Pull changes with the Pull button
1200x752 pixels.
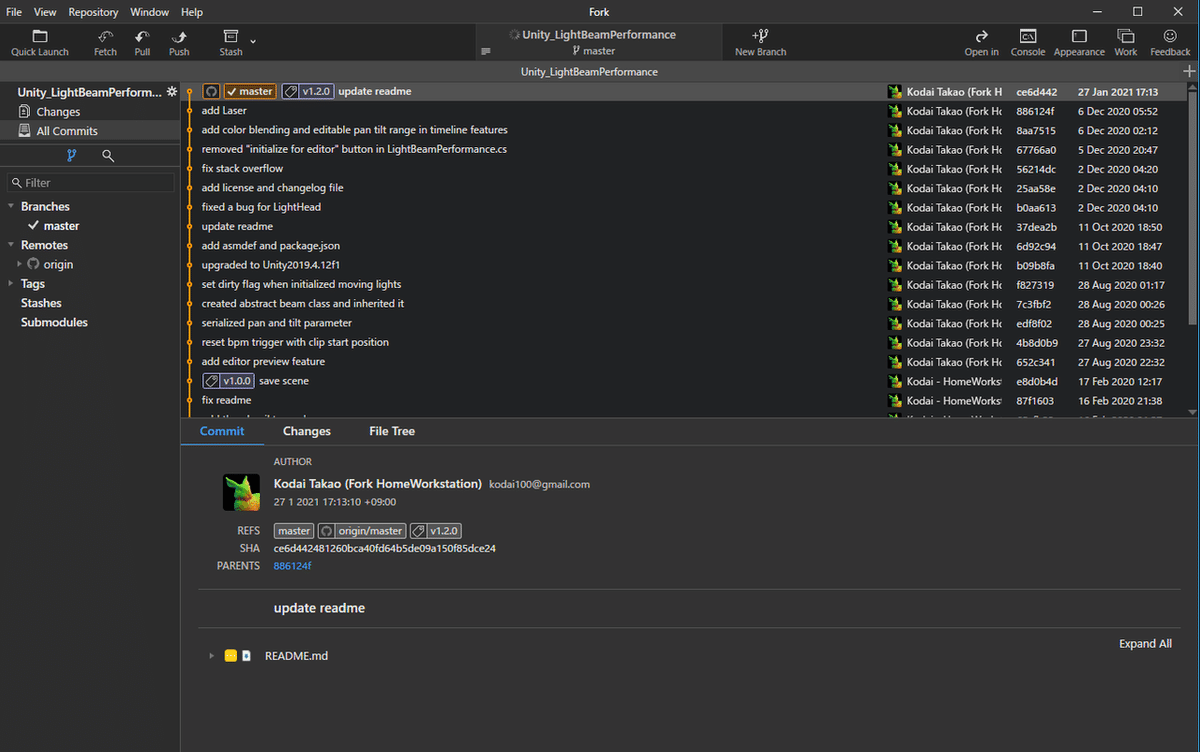point(142,43)
